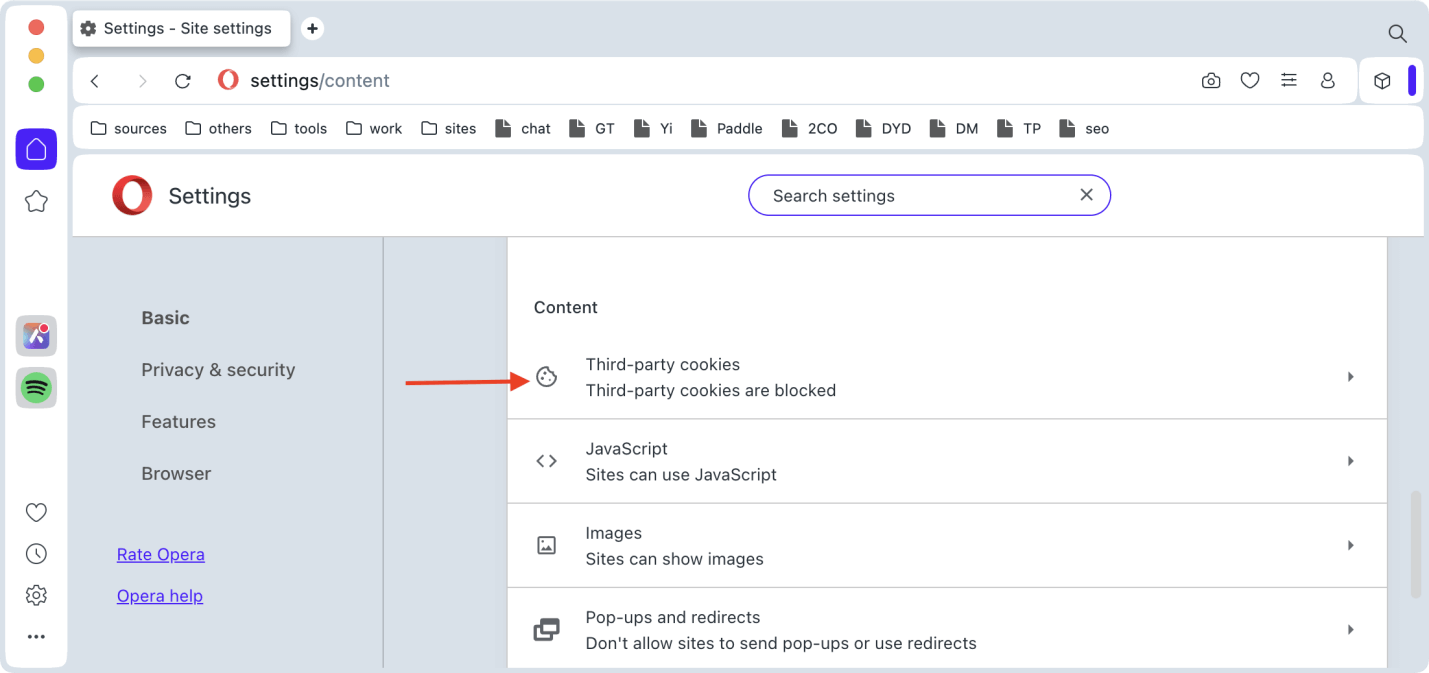Expand the JavaScript setting row
Image resolution: width=1429 pixels, height=673 pixels.
pyautogui.click(x=946, y=461)
